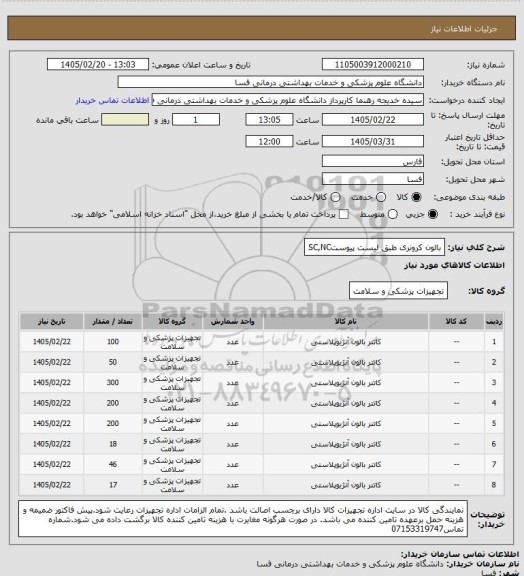Click the شماره نیاز field 1105003912000210

[373, 65]
